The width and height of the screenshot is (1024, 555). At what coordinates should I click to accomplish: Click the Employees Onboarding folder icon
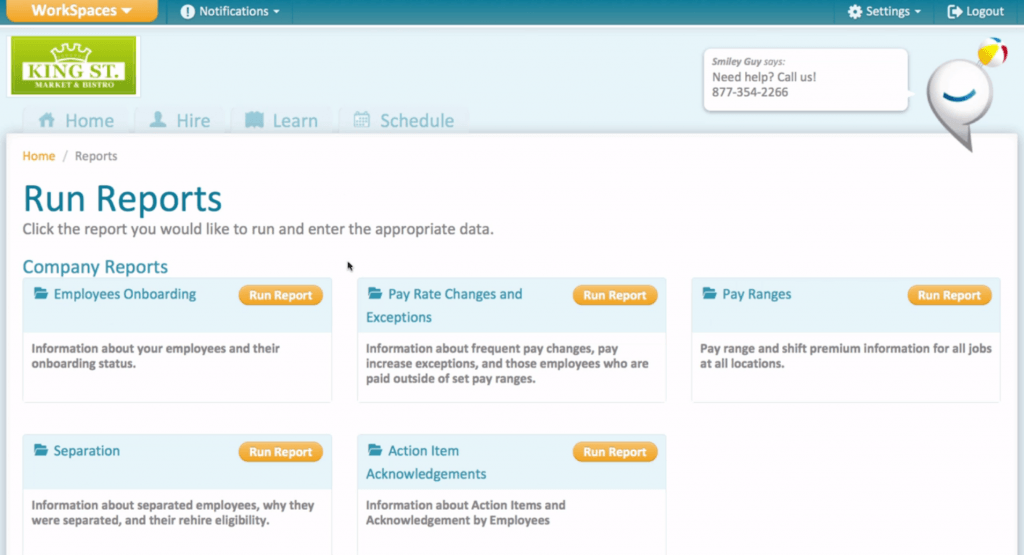click(41, 293)
